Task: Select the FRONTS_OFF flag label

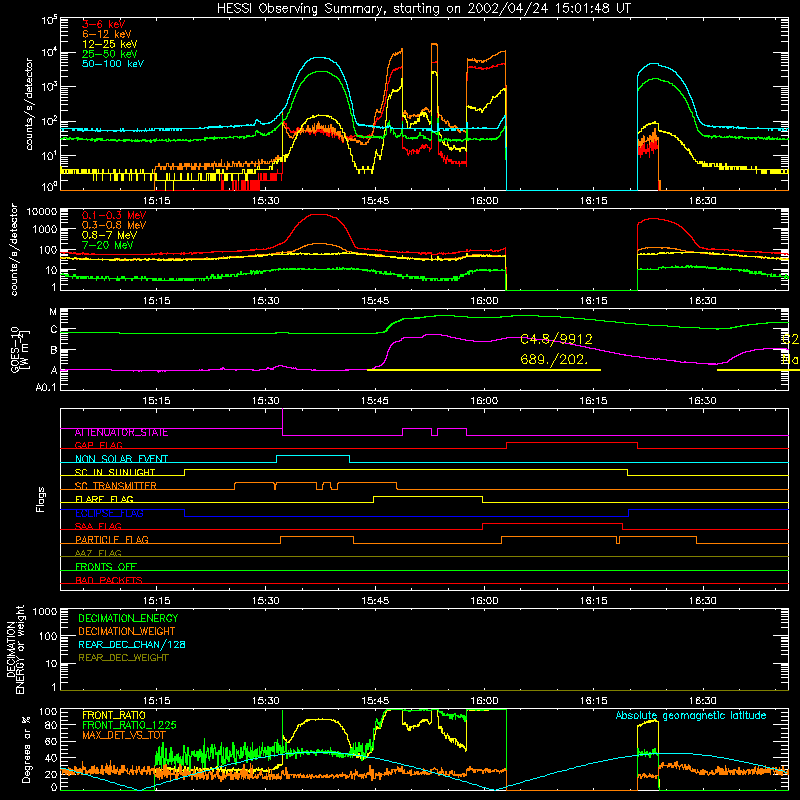Action: point(106,567)
